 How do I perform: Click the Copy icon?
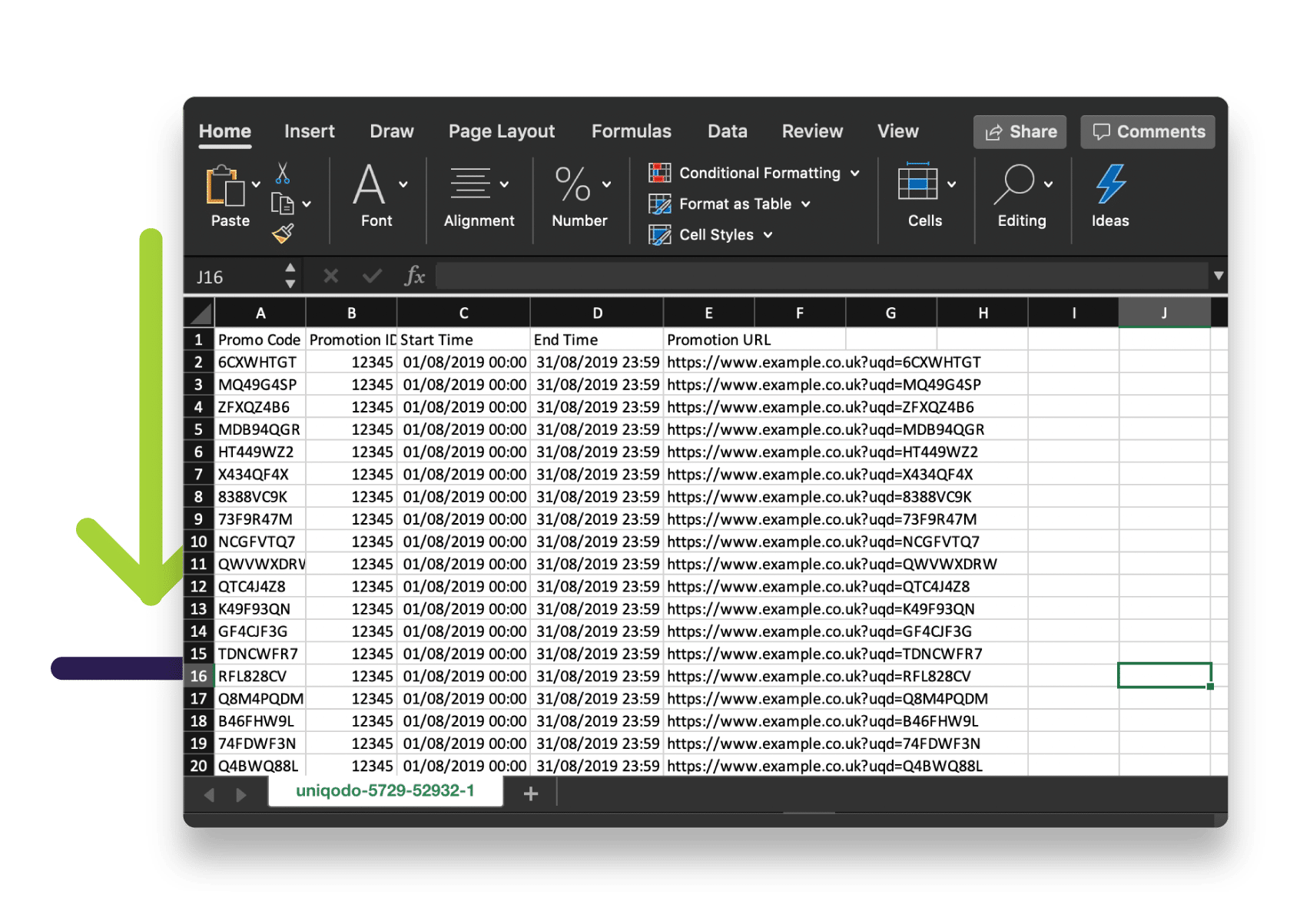point(282,204)
